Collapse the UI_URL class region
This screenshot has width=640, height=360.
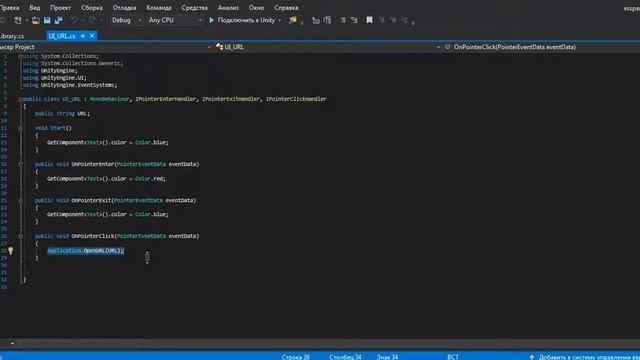click(20, 99)
